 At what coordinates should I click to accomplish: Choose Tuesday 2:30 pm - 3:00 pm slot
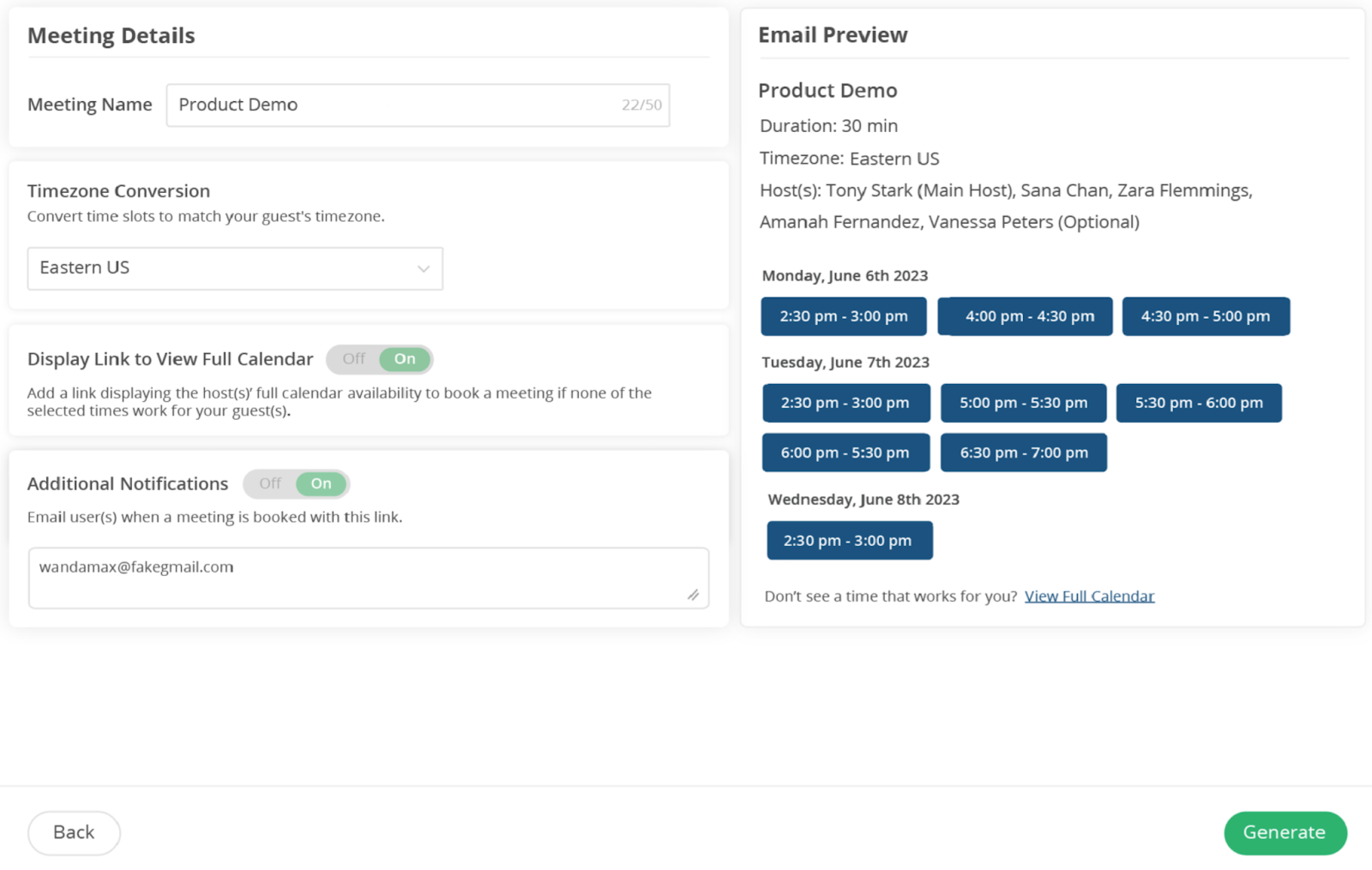point(845,403)
